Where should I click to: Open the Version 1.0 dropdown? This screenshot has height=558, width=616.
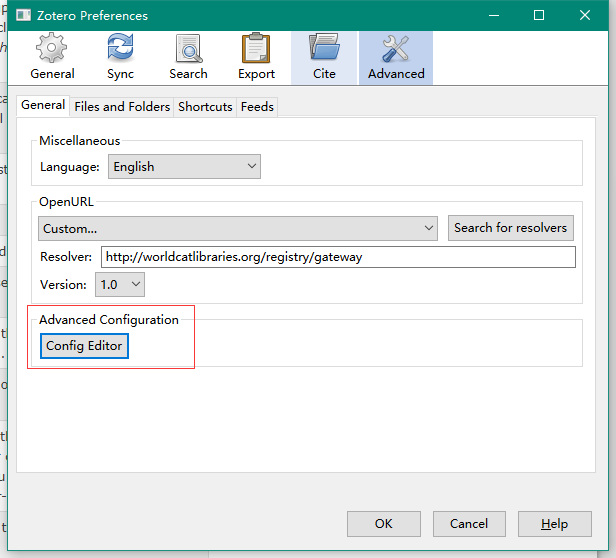120,285
